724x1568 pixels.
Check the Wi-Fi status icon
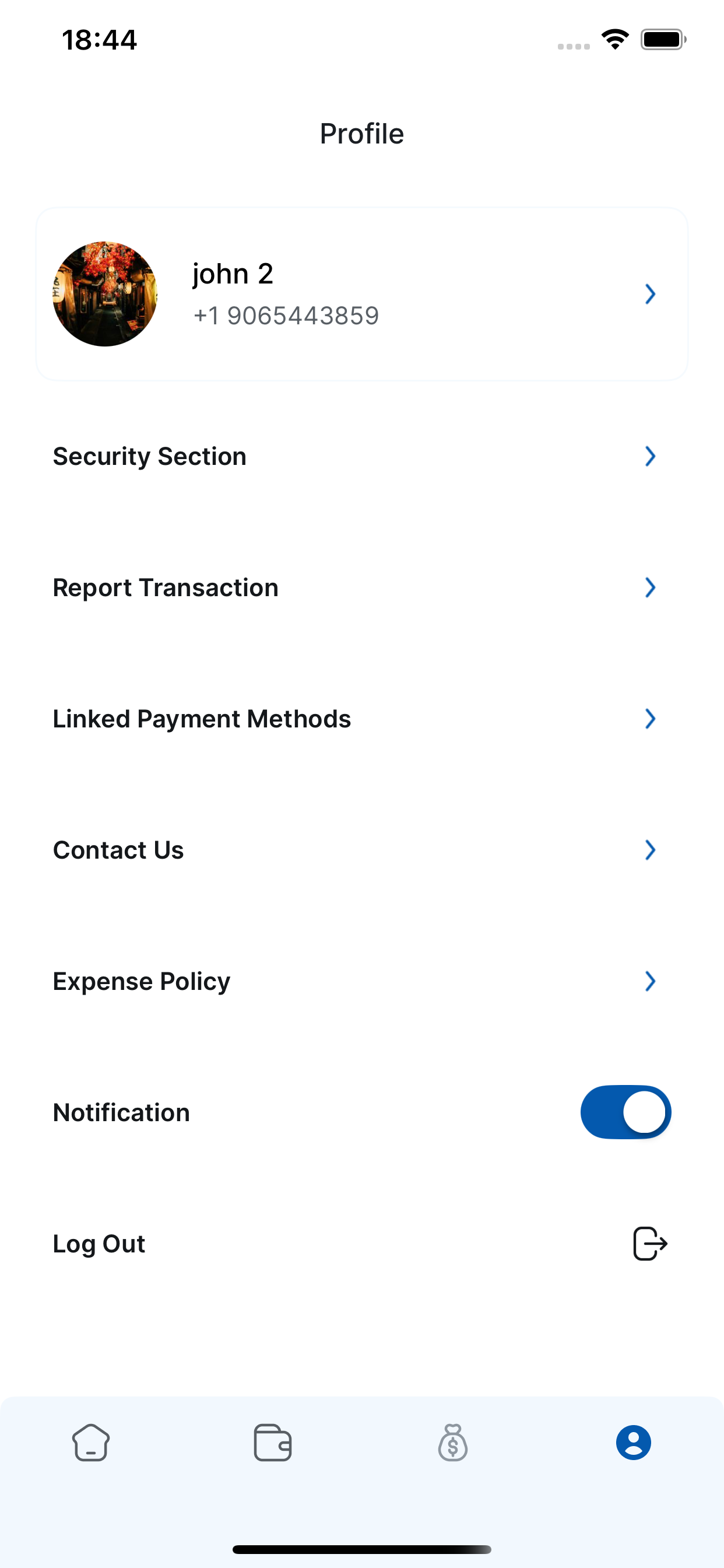[615, 40]
